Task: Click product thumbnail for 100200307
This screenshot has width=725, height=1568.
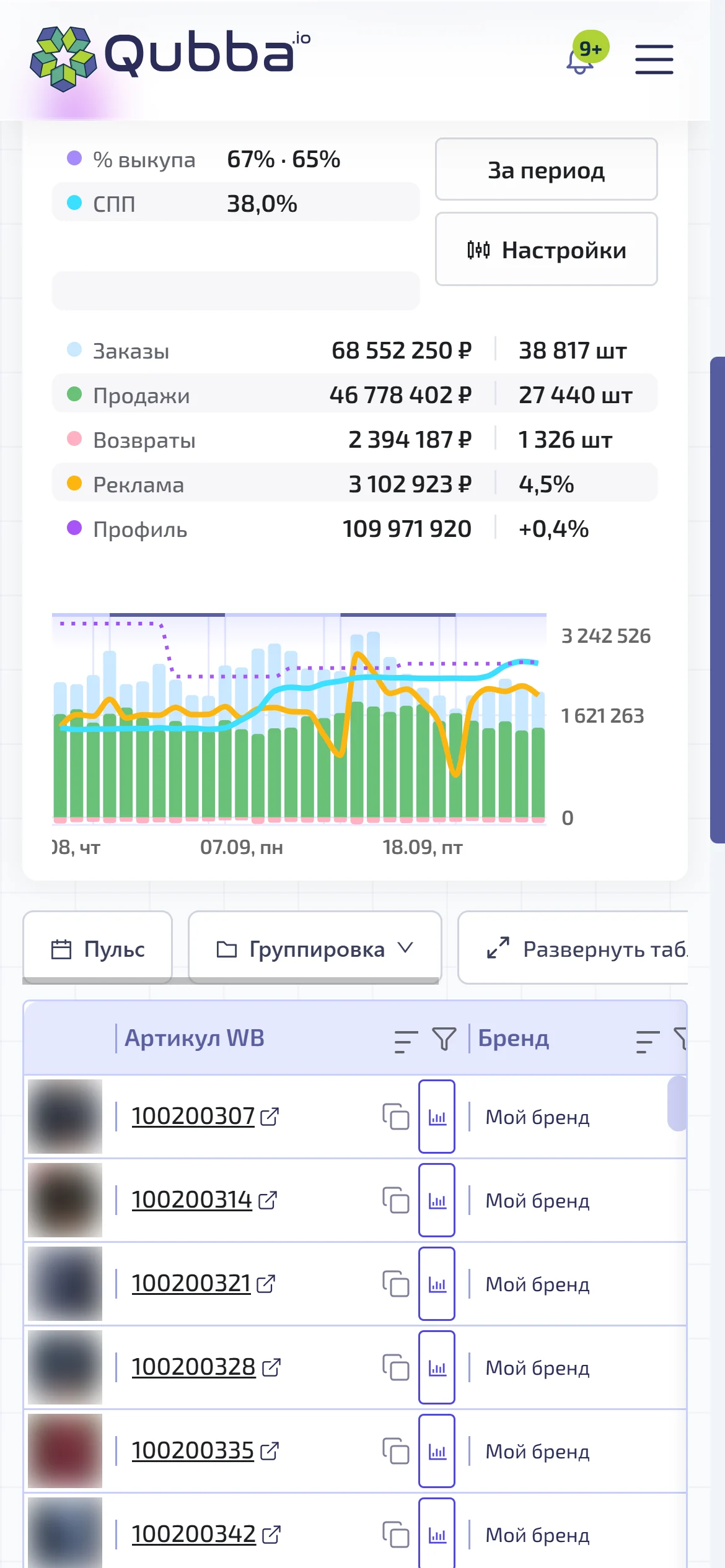Action: click(x=65, y=1117)
